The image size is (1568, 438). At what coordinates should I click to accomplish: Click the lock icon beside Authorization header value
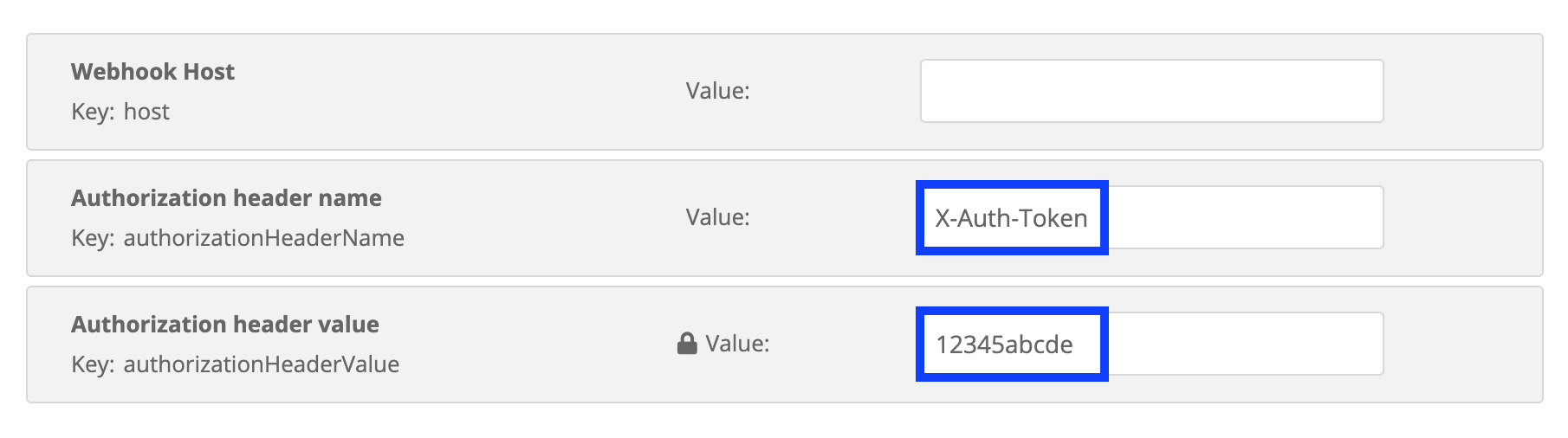pos(687,344)
